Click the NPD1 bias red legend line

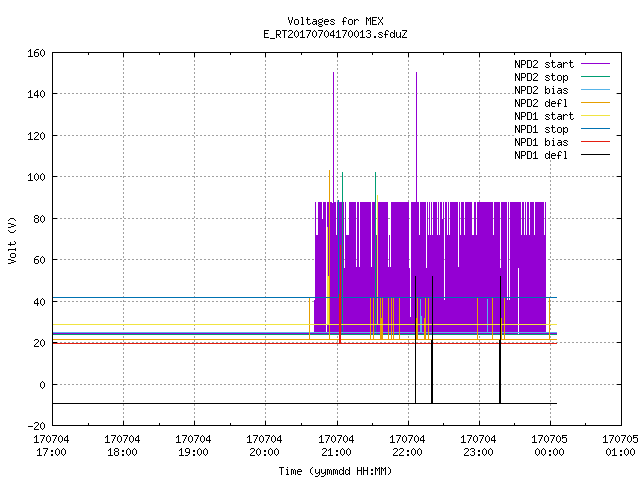595,142
